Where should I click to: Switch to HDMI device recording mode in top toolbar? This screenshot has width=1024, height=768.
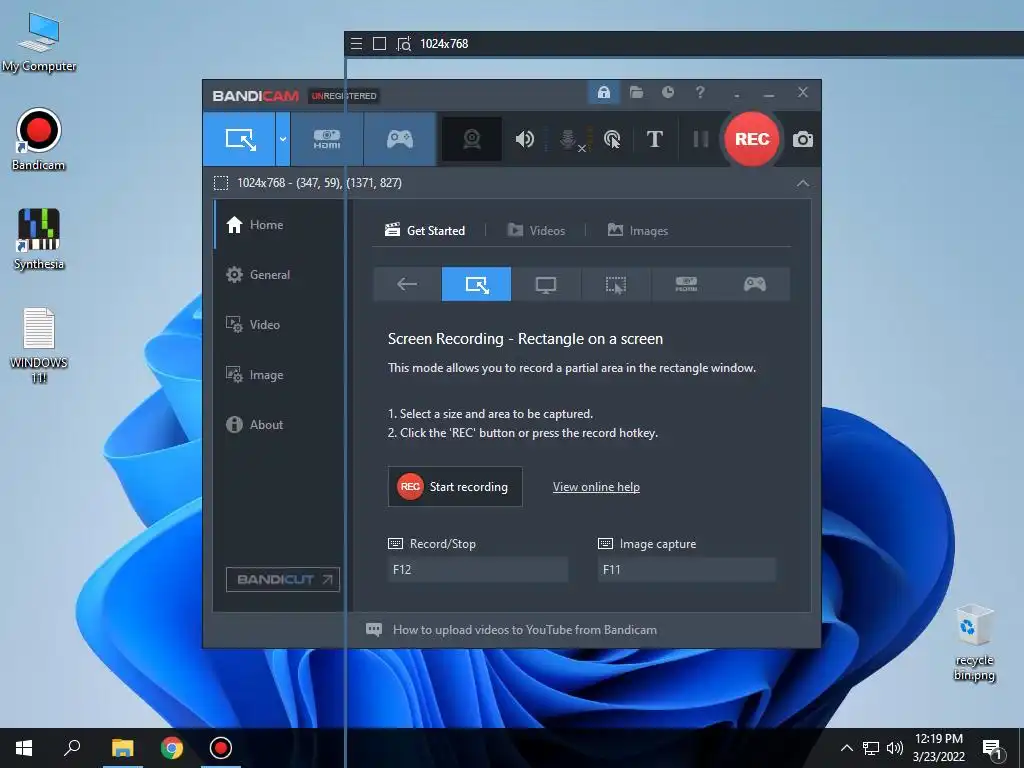coord(327,139)
